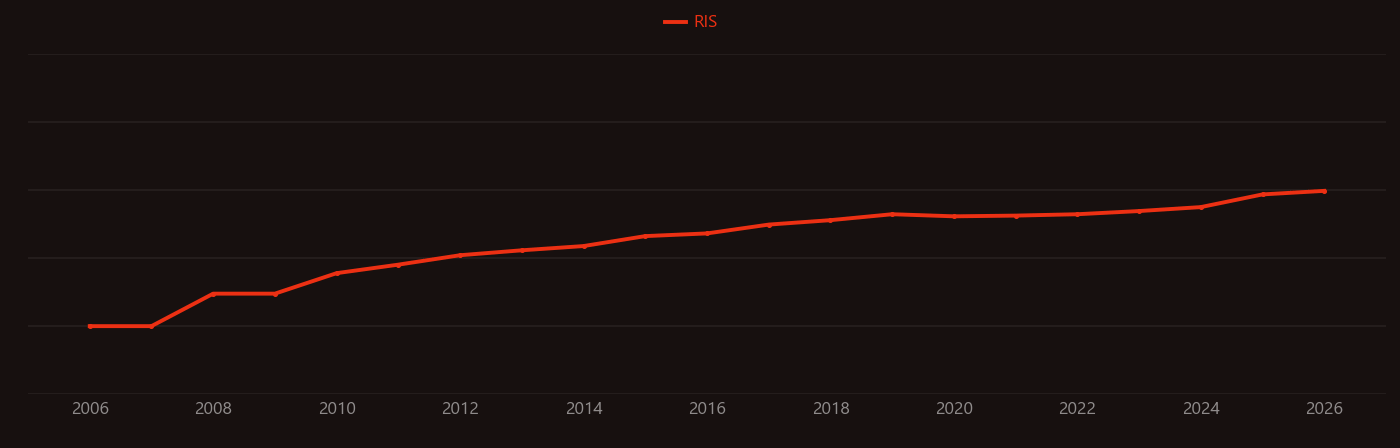This screenshot has width=1400, height=448.
Task: Click the 2024 axis label
Action: 1201,409
